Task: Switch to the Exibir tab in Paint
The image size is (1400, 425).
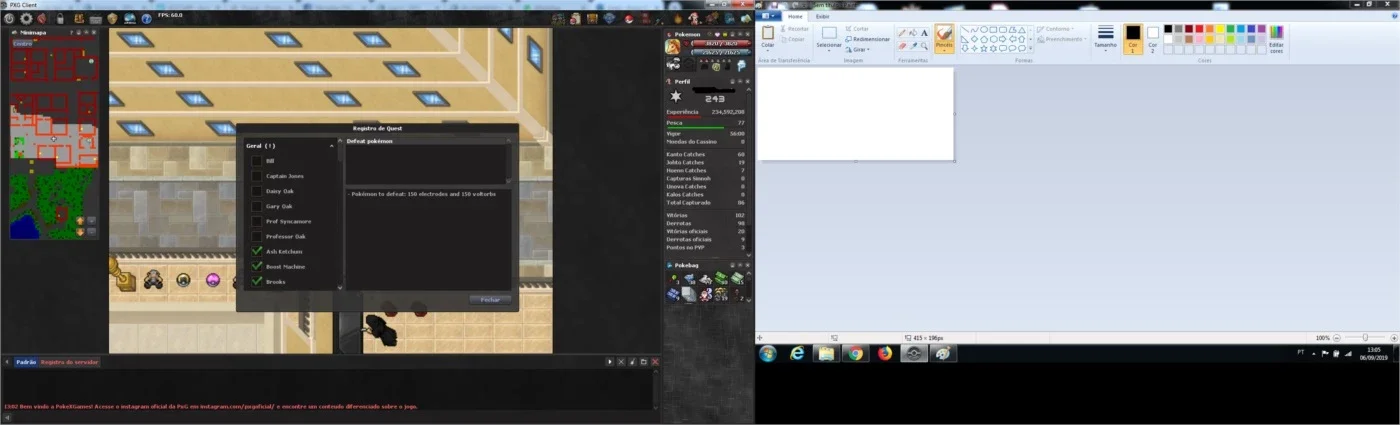Action: [x=823, y=16]
